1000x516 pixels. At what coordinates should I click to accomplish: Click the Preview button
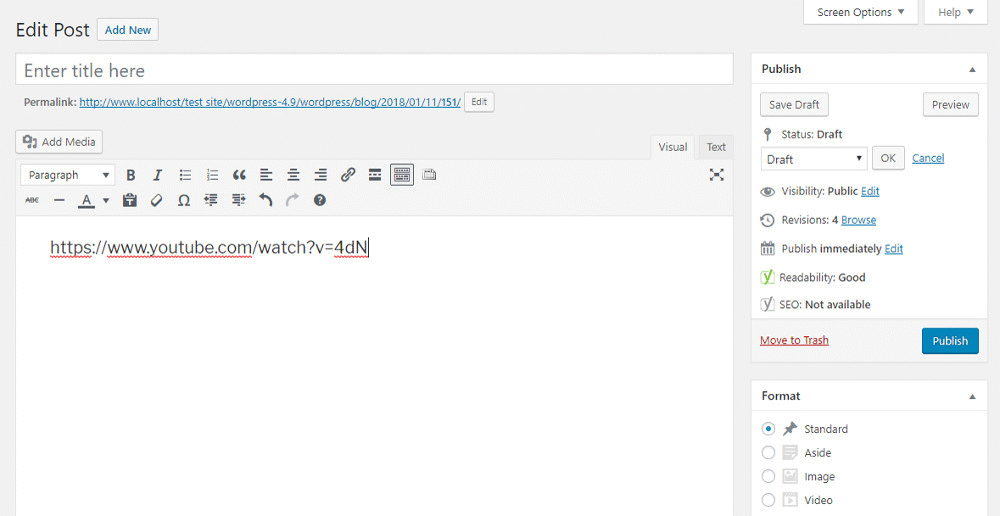950,105
